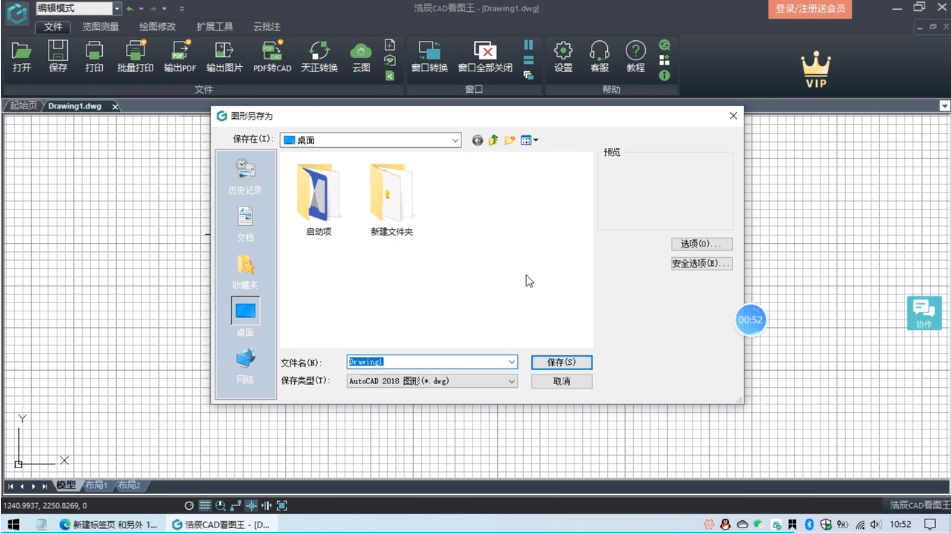Viewport: 951px width, 533px height.
Task: Switch to the 起始页 document tab
Action: [23, 106]
